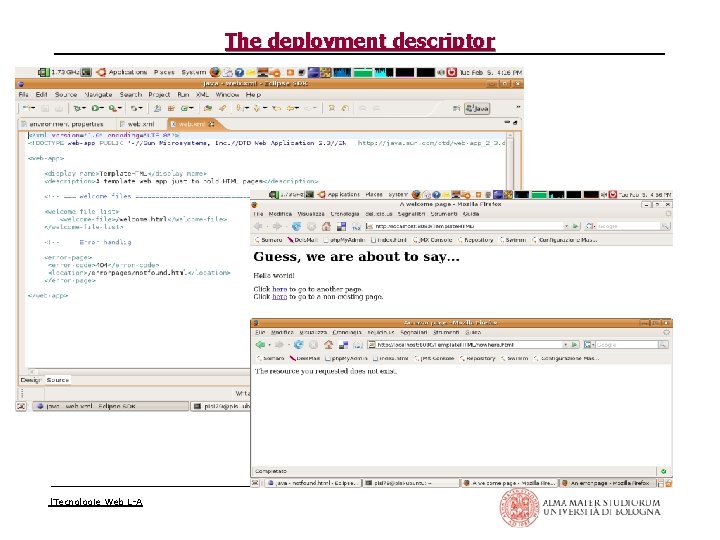Click JMX Console bookmark in welcome page Firefox
The width and height of the screenshot is (720, 540).
pos(432,240)
